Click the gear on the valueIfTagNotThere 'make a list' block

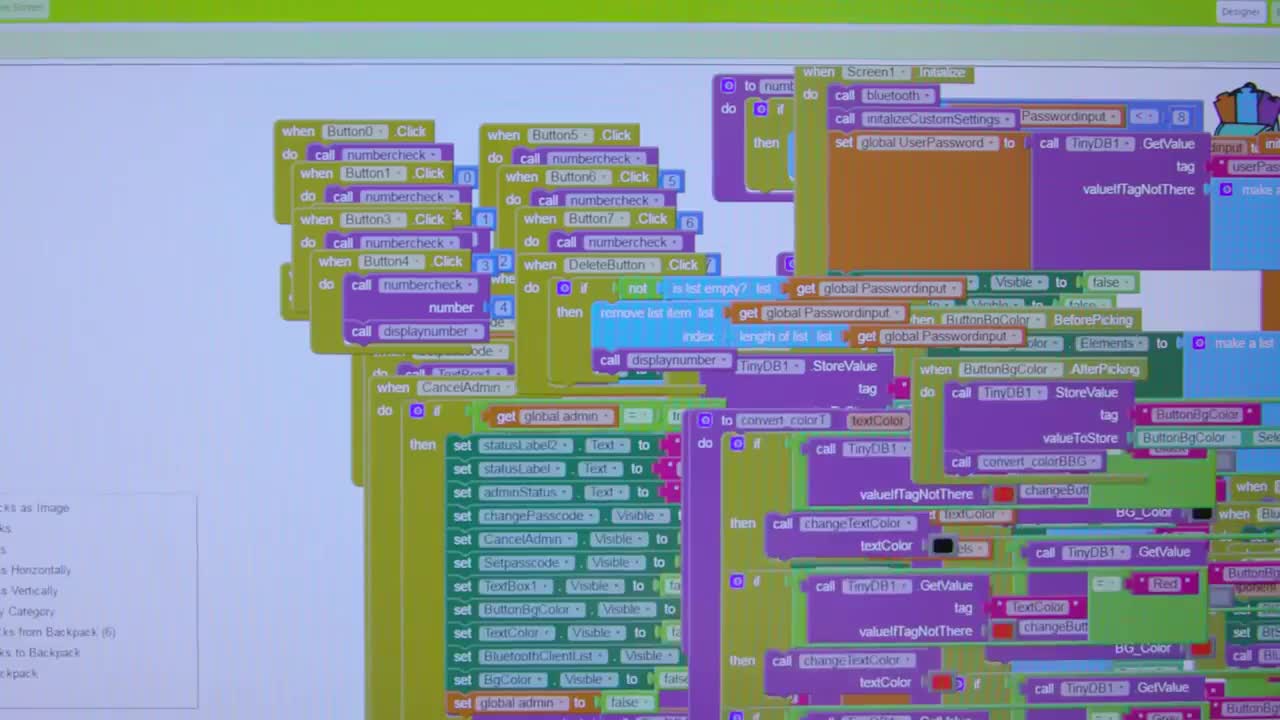pos(1226,189)
